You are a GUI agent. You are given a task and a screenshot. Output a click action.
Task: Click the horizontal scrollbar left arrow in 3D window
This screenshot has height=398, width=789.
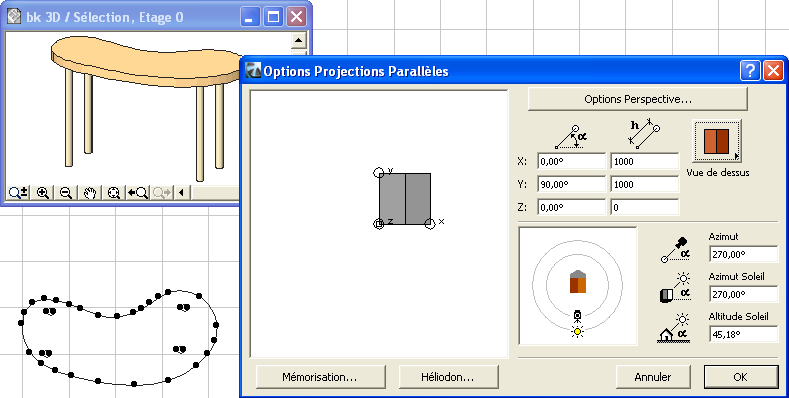pos(182,193)
